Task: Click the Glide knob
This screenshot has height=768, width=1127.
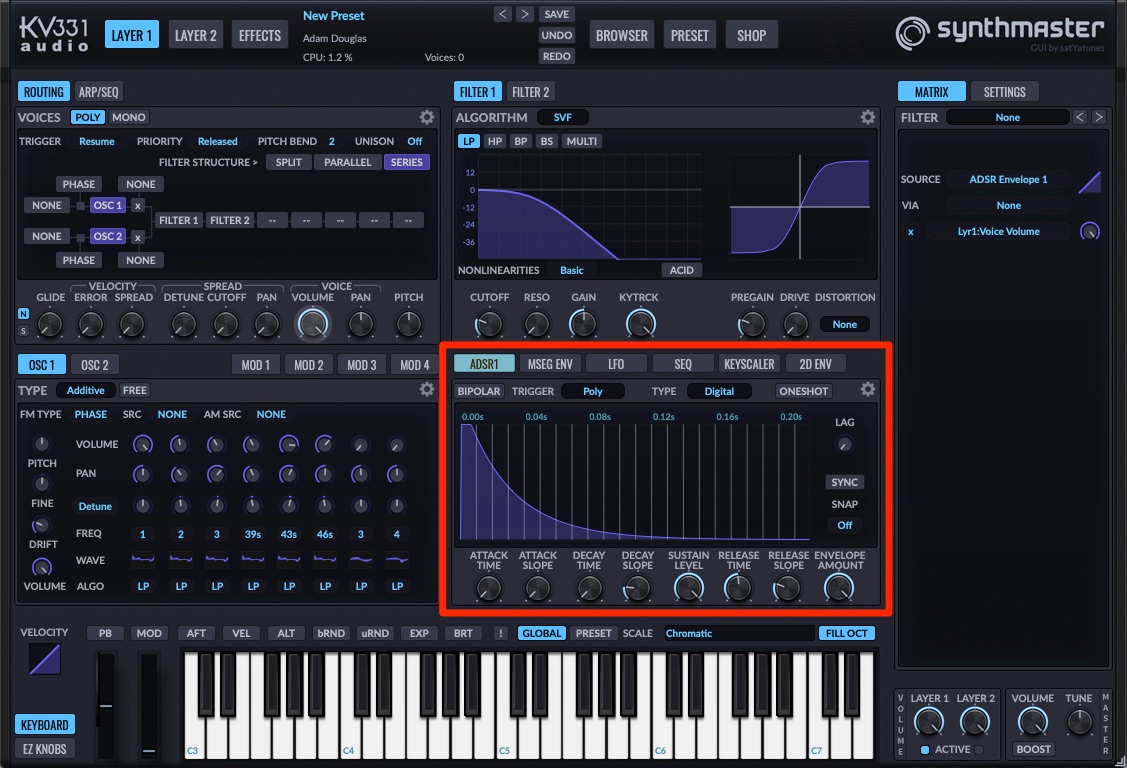Action: coord(50,325)
